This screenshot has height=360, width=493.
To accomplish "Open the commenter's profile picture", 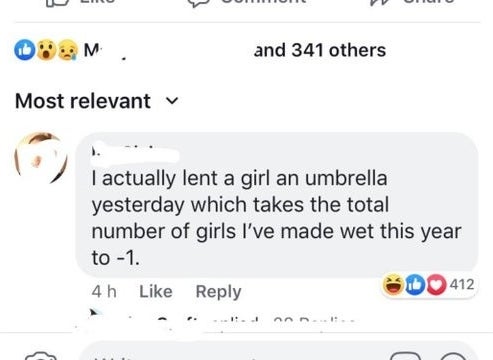I will pyautogui.click(x=41, y=158).
